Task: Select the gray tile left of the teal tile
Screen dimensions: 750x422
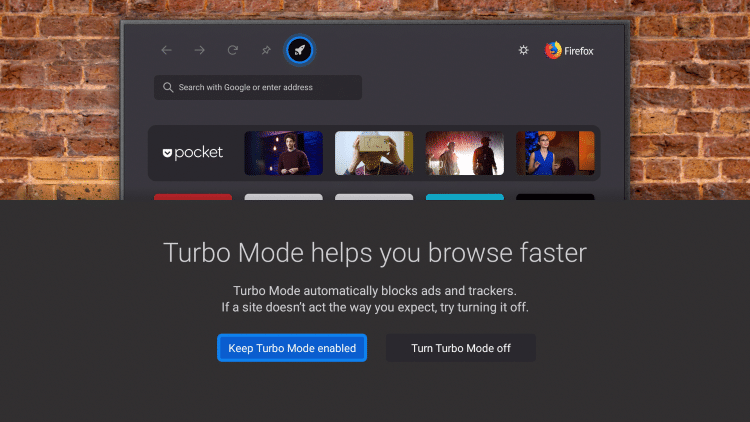Action: [x=374, y=196]
